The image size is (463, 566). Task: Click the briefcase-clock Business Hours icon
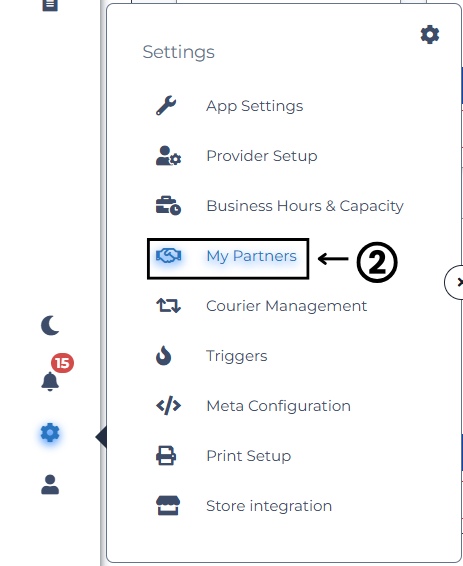point(168,205)
